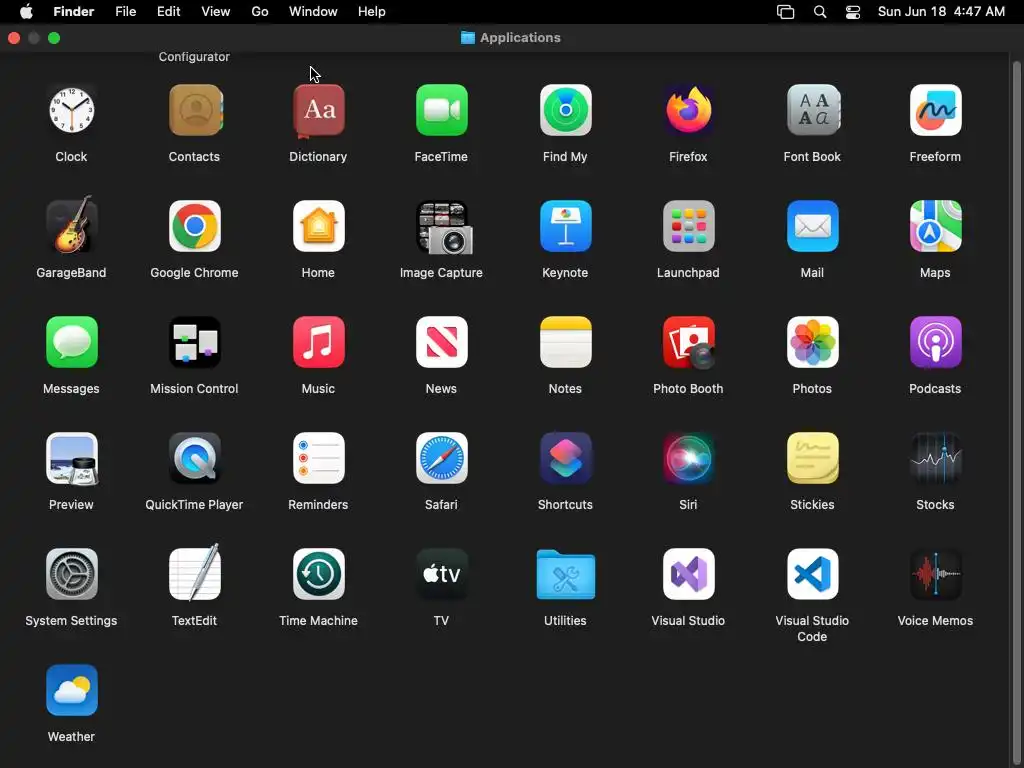The width and height of the screenshot is (1024, 768).
Task: Click the Utilities folder icon
Action: (566, 574)
